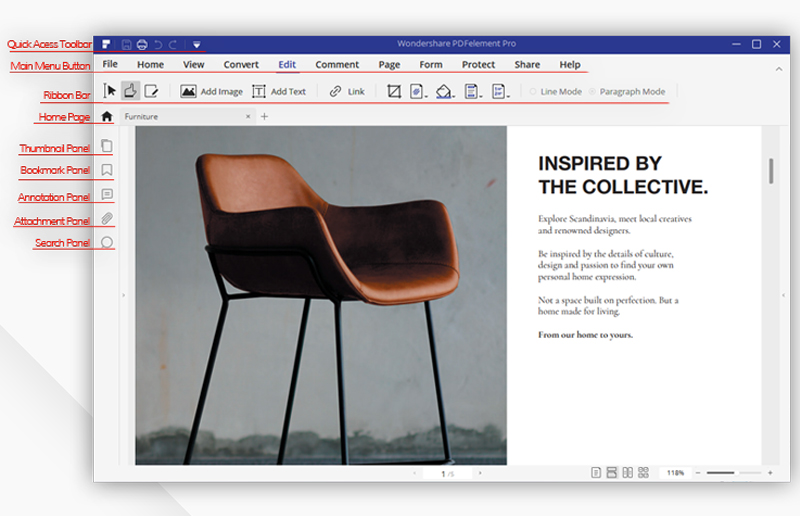Image resolution: width=800 pixels, height=516 pixels.
Task: Open the Thumbnail panel icon
Action: [107, 146]
